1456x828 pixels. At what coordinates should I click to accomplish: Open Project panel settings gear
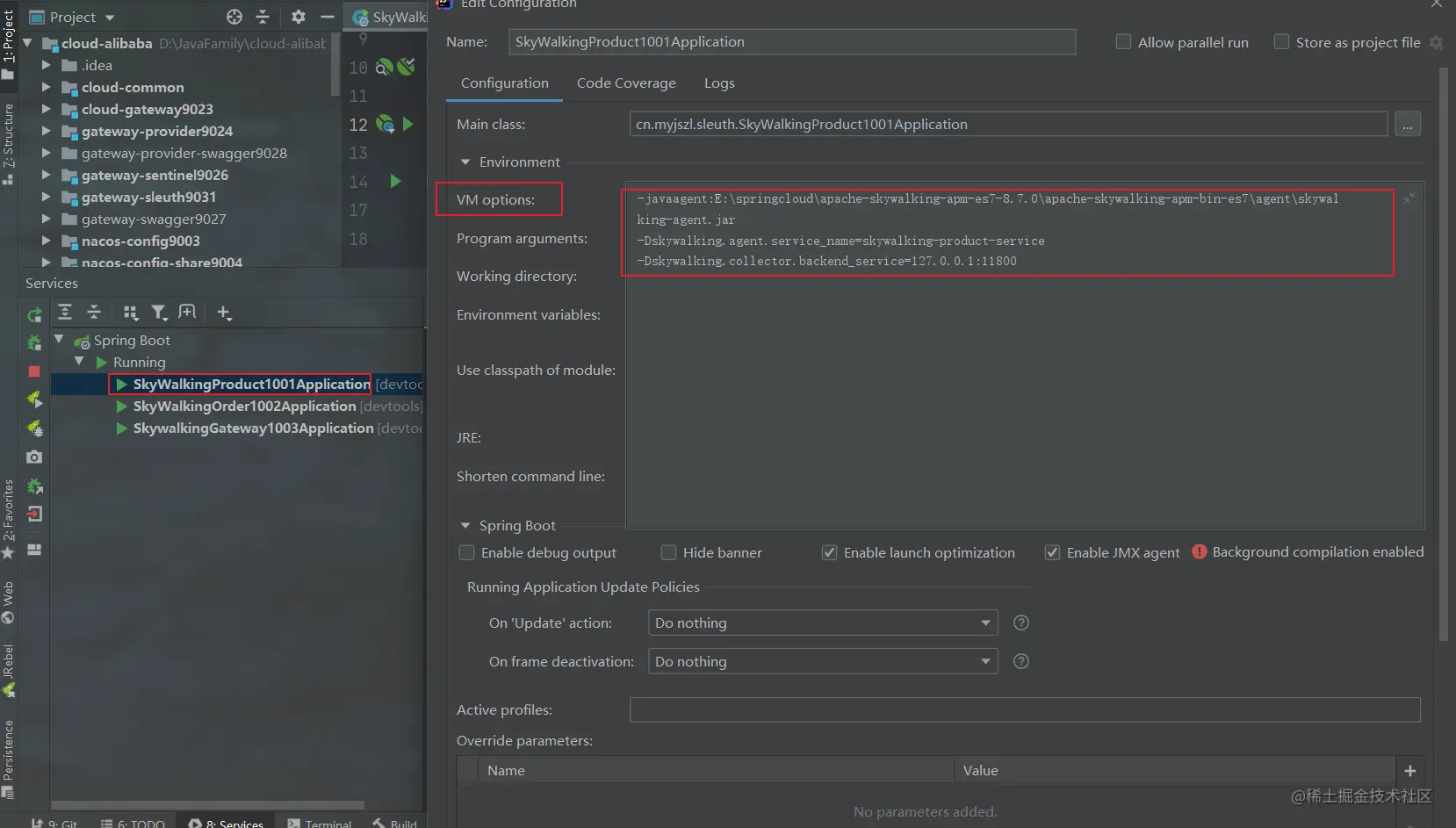click(x=299, y=17)
